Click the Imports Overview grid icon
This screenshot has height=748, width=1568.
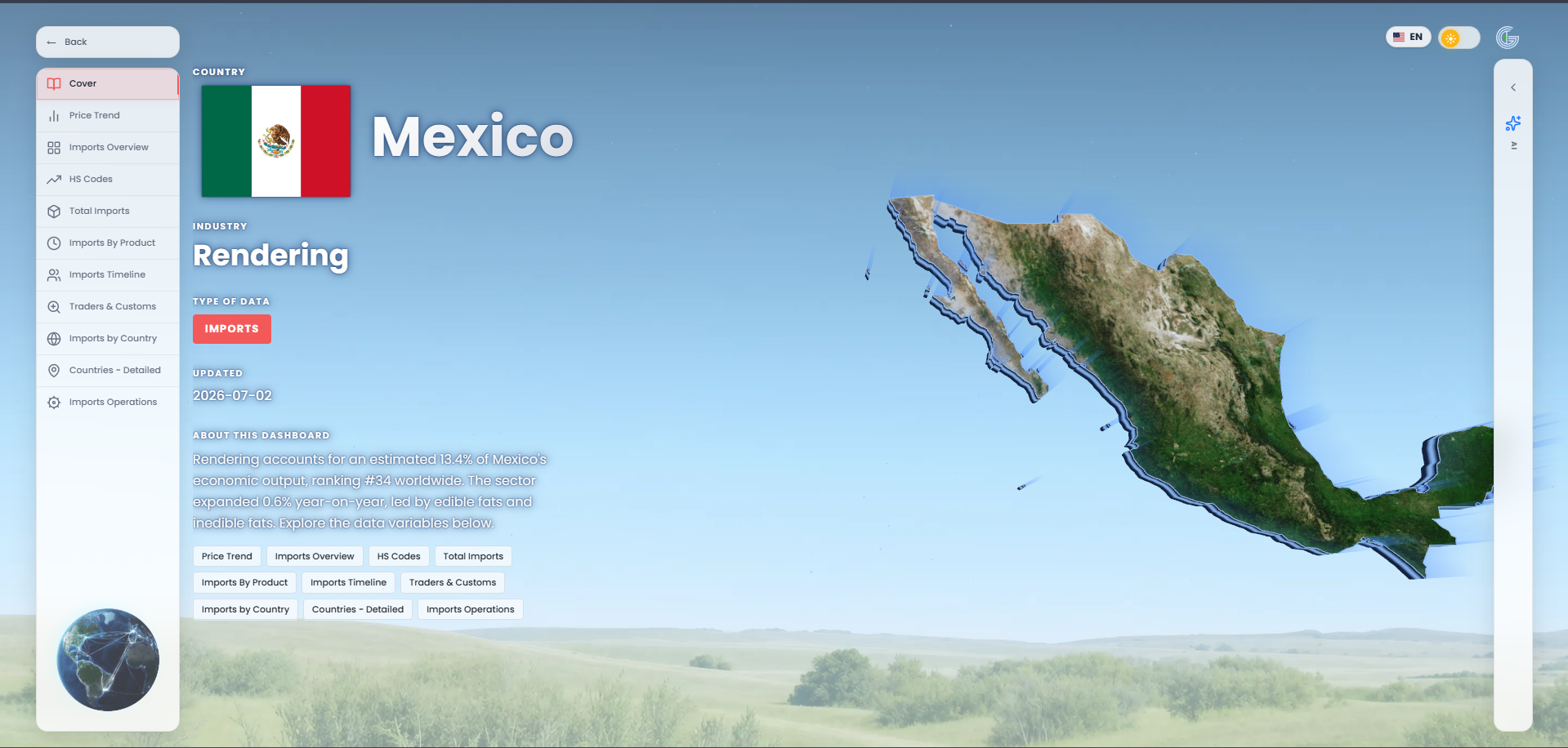(54, 147)
